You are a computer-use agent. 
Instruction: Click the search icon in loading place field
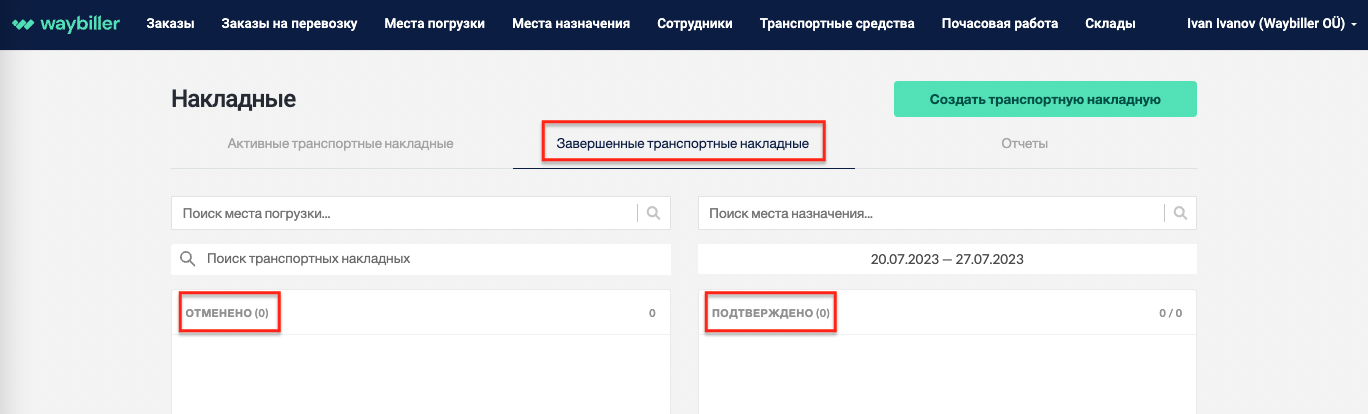tap(654, 213)
